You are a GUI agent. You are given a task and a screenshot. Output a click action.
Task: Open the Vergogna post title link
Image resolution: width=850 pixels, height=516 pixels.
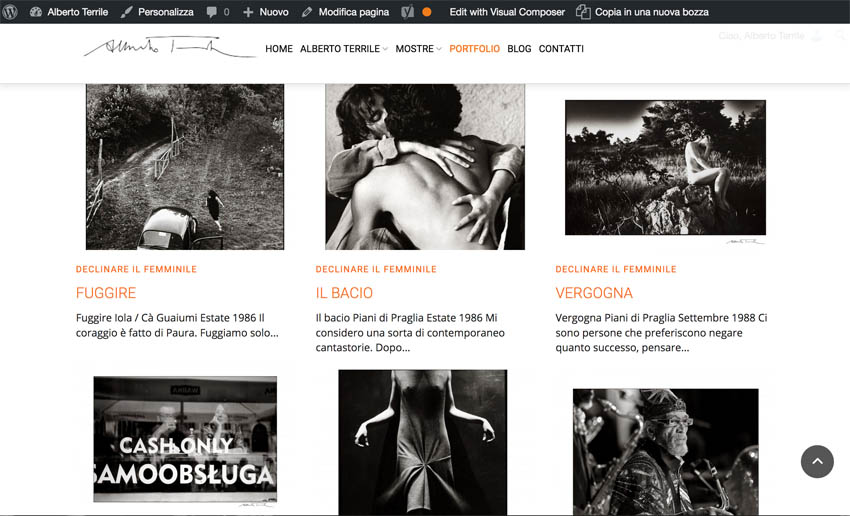594,293
